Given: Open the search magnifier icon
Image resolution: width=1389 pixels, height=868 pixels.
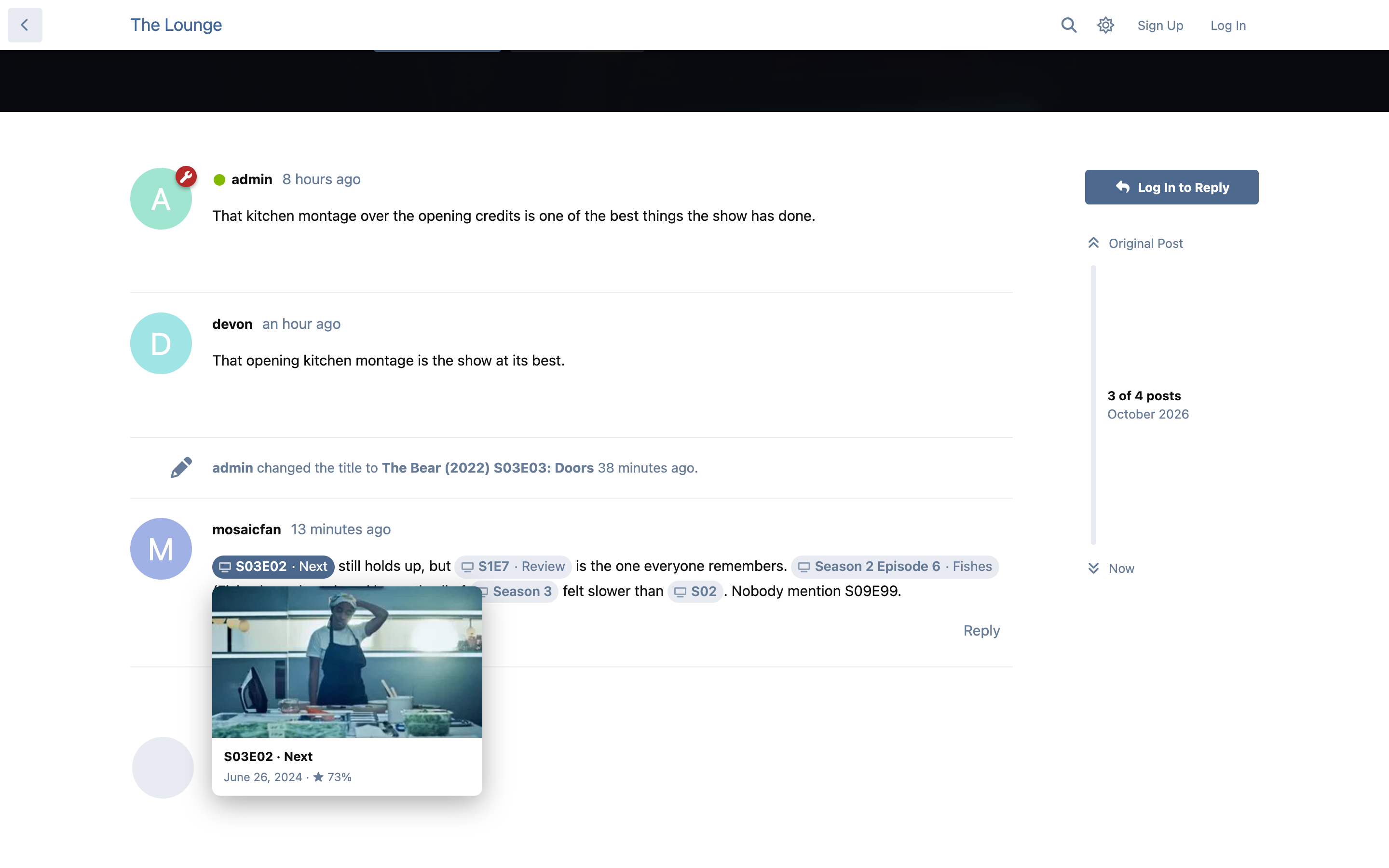Looking at the screenshot, I should [1069, 25].
